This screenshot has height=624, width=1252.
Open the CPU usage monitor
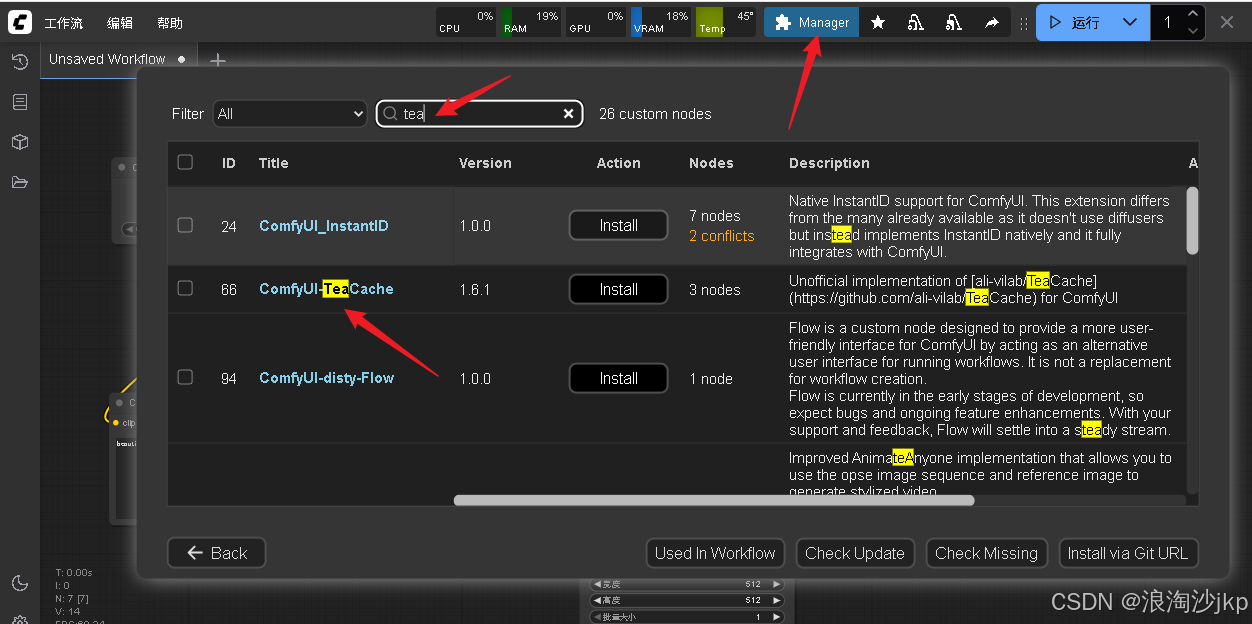(x=466, y=22)
